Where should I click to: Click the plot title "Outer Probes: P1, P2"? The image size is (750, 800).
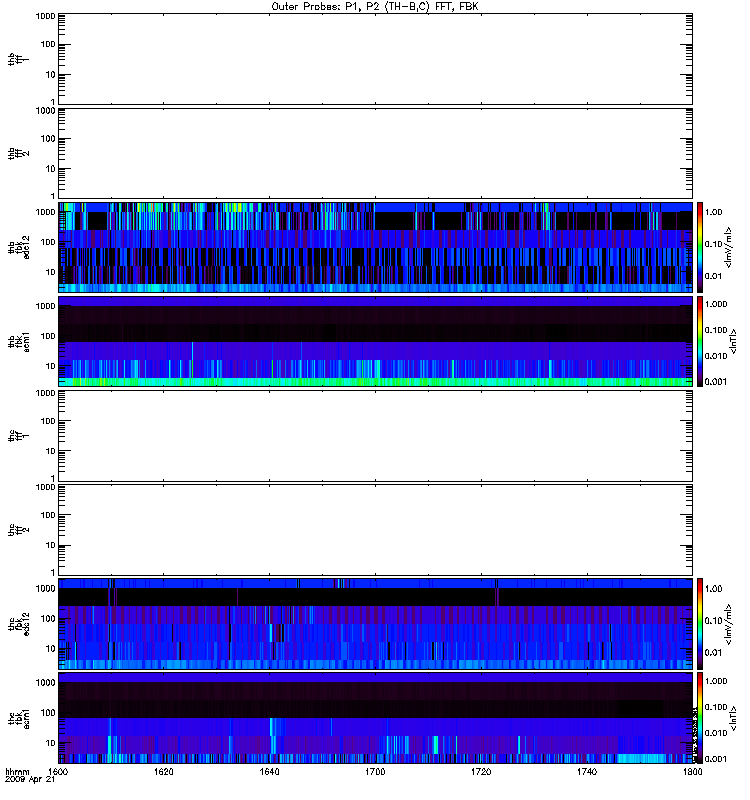coord(375,6)
